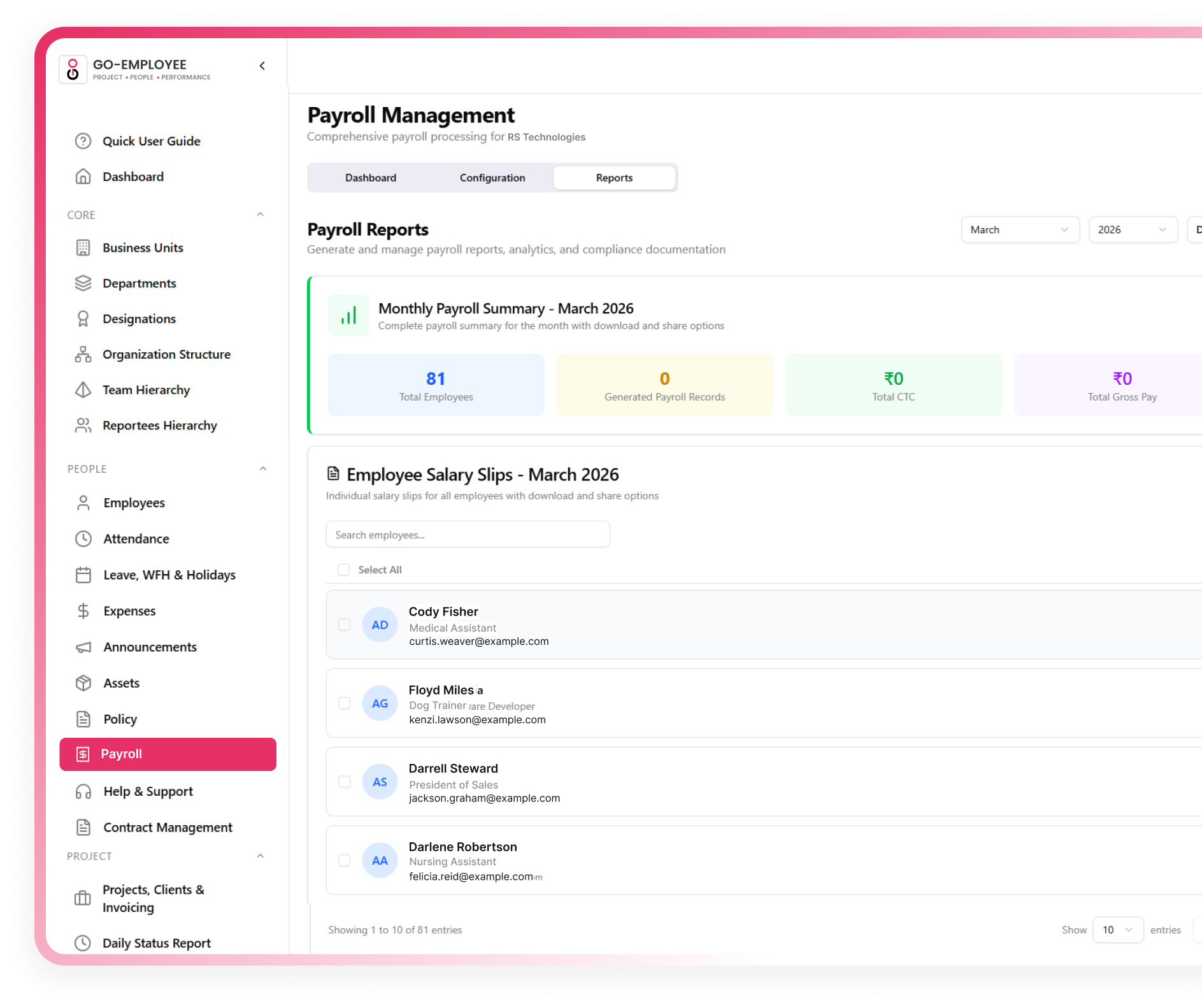Viewport: 1202px width, 1008px height.
Task: Collapse the sidebar with the back chevron
Action: (x=262, y=66)
